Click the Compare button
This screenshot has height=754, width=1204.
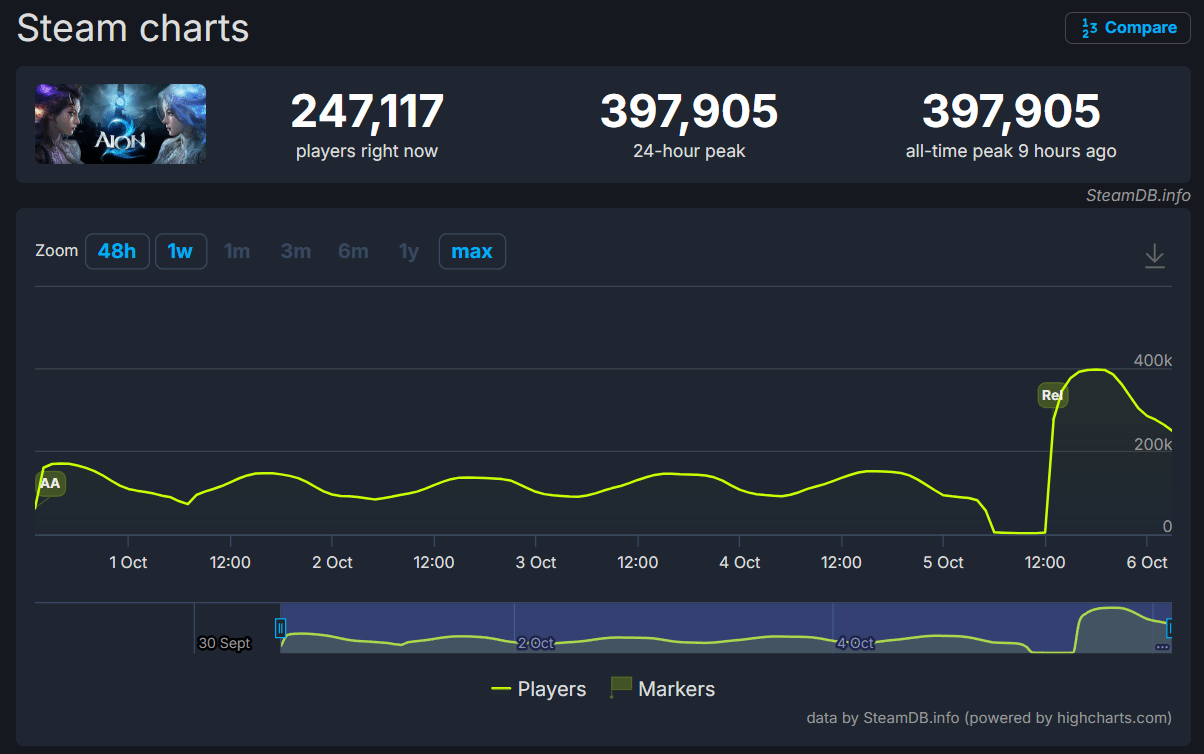point(1128,28)
